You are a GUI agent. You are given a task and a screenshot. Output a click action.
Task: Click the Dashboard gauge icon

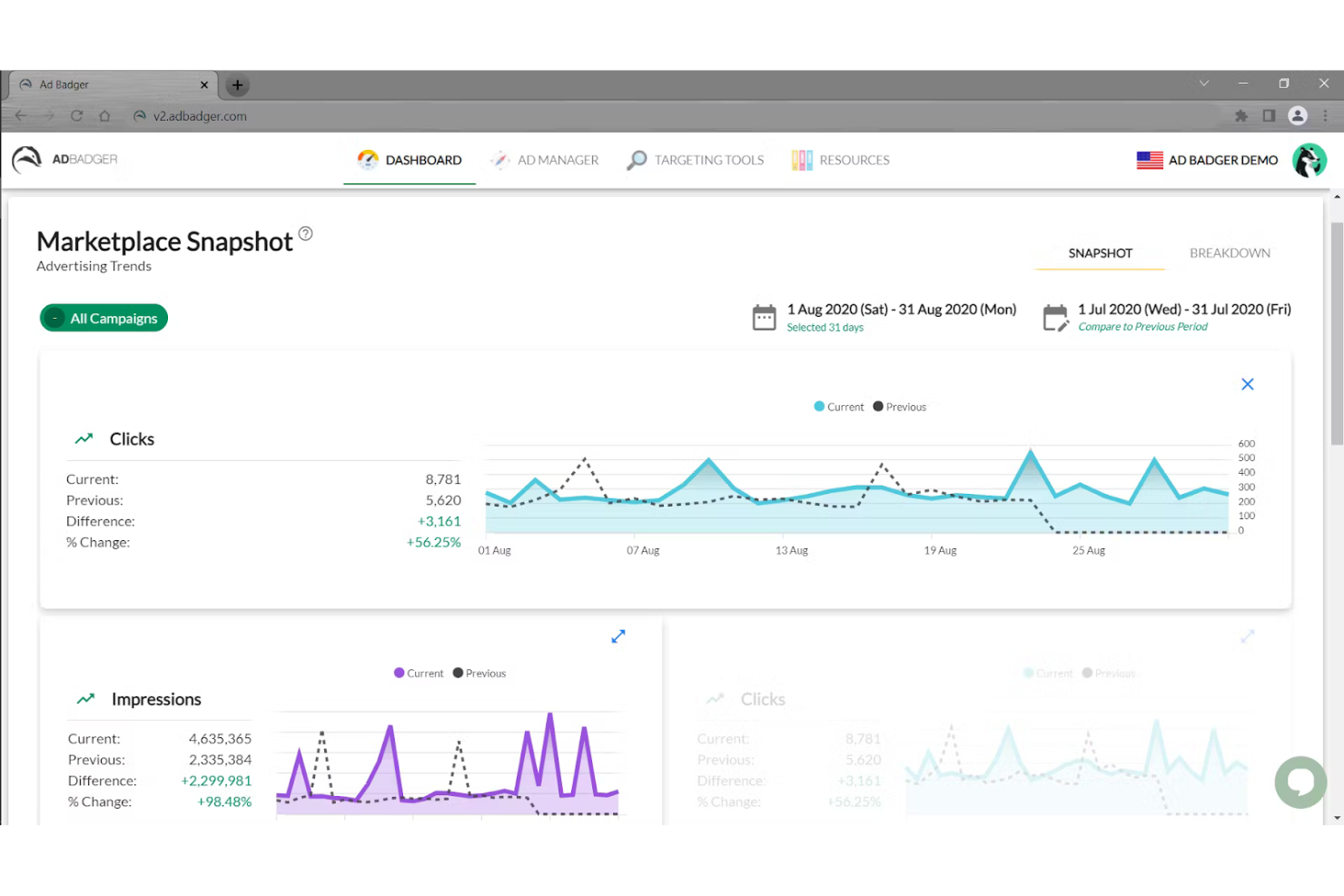(x=368, y=160)
